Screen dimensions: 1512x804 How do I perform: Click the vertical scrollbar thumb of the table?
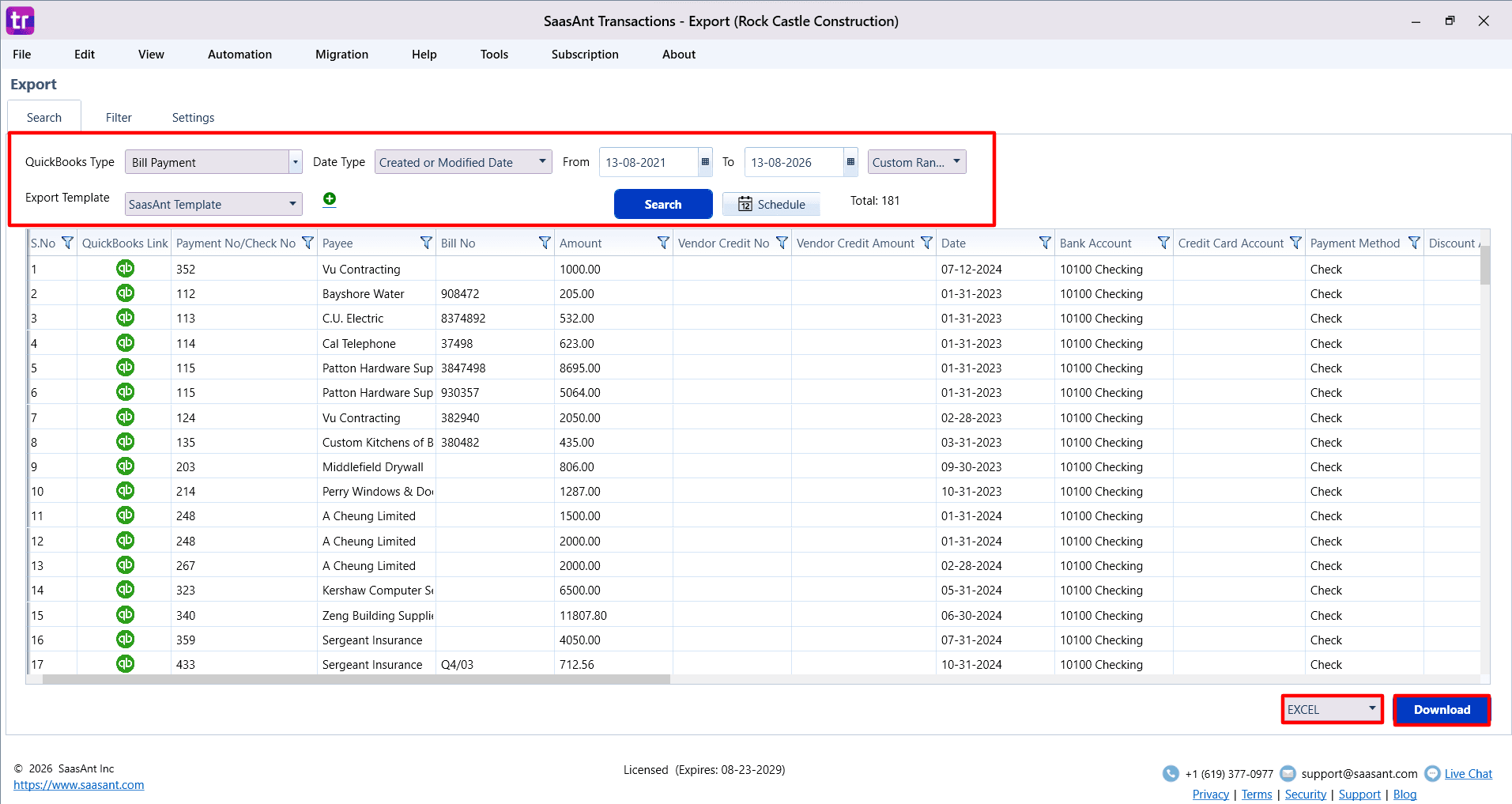(1485, 265)
